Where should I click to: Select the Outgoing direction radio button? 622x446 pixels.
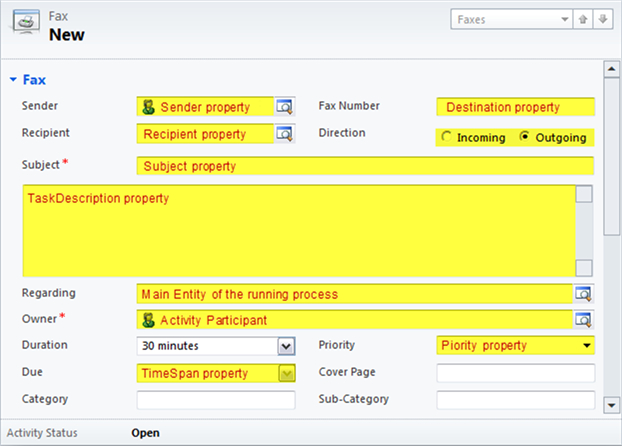526,138
